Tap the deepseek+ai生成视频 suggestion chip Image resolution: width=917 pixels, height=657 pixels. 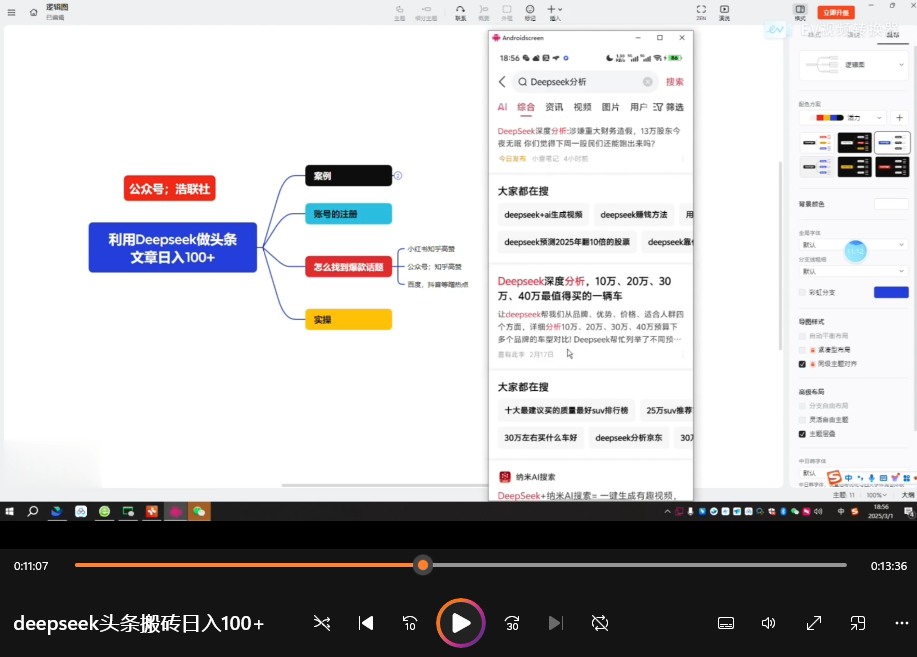(x=543, y=215)
